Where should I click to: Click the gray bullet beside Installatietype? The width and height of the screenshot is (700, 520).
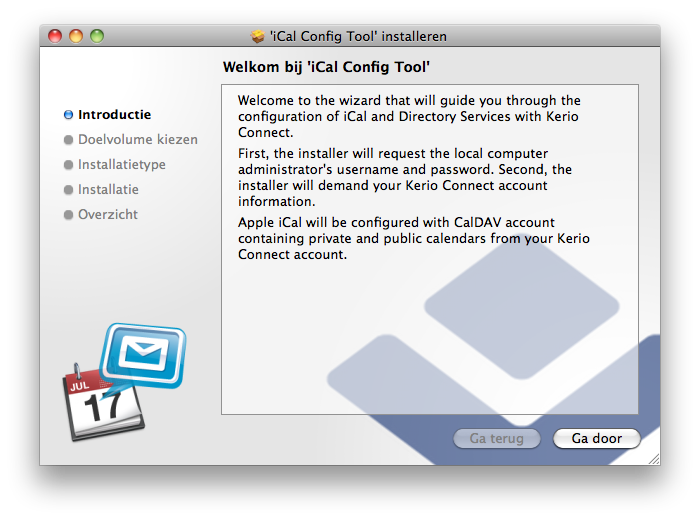click(x=68, y=165)
